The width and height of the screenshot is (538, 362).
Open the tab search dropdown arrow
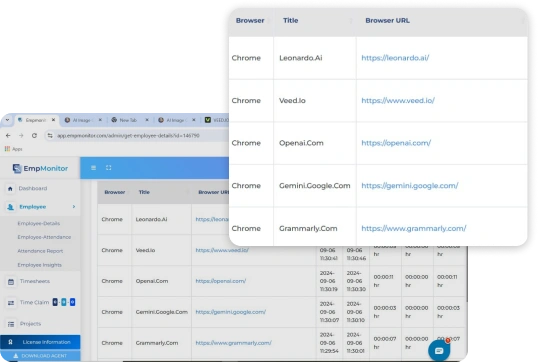pos(7,120)
